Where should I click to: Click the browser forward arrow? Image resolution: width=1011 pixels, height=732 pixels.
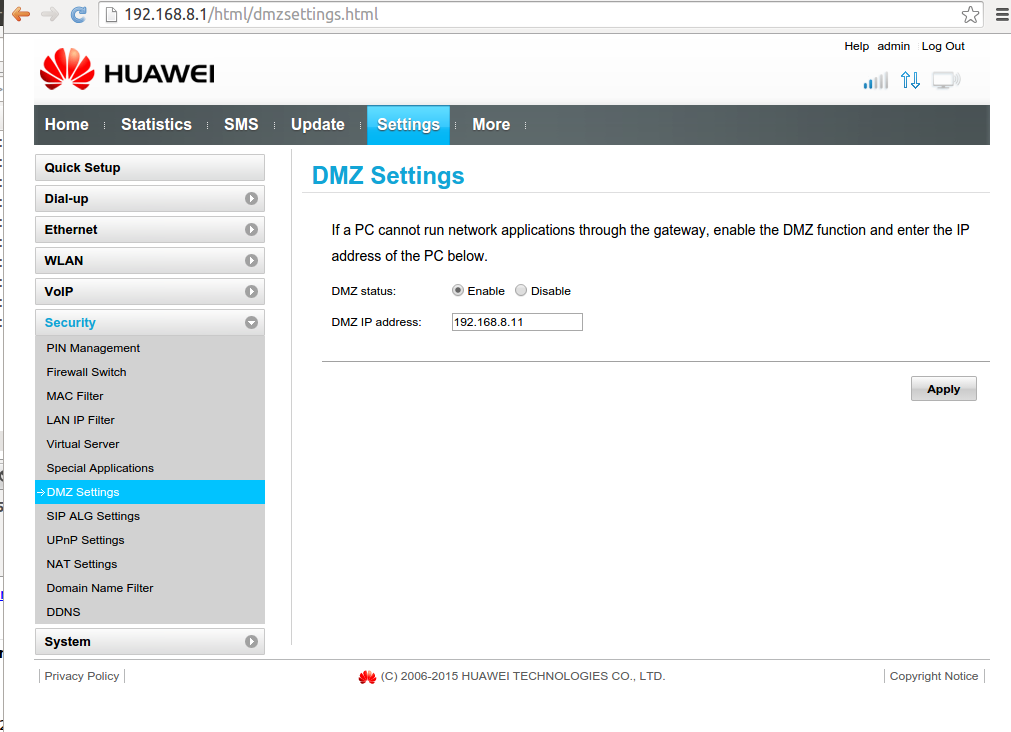point(50,15)
